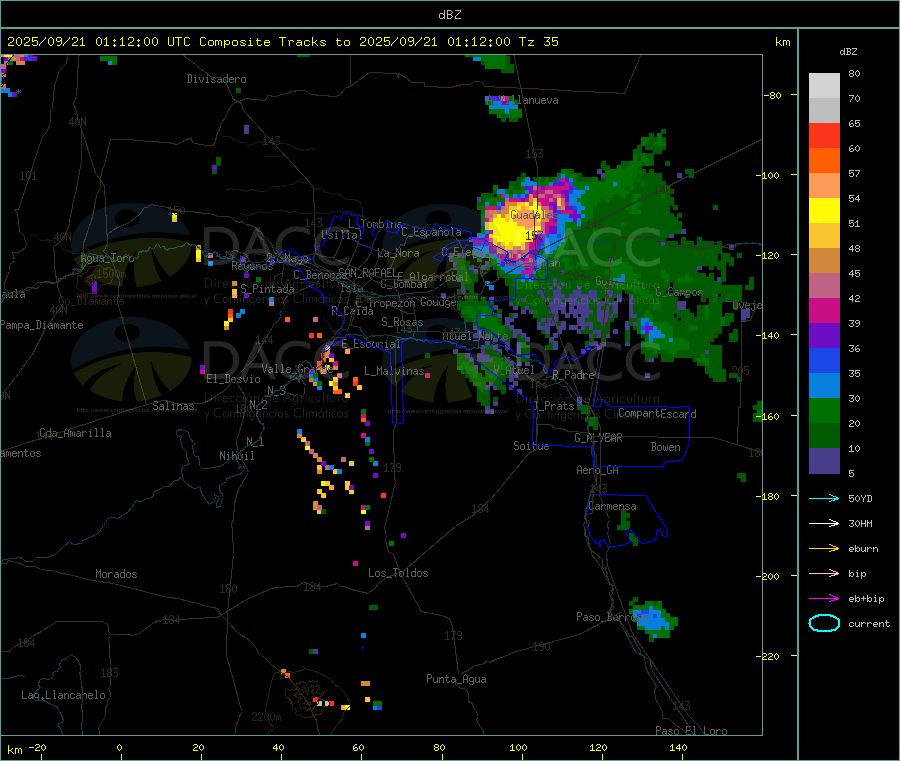Click the purple-gray 5 dBZ color swatch
Image resolution: width=900 pixels, height=761 pixels.
[x=824, y=461]
